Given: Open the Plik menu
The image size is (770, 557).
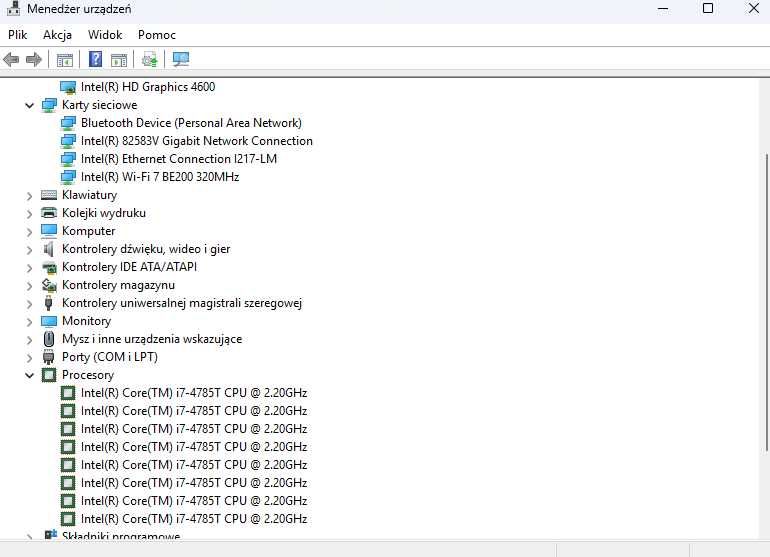Looking at the screenshot, I should pyautogui.click(x=18, y=35).
